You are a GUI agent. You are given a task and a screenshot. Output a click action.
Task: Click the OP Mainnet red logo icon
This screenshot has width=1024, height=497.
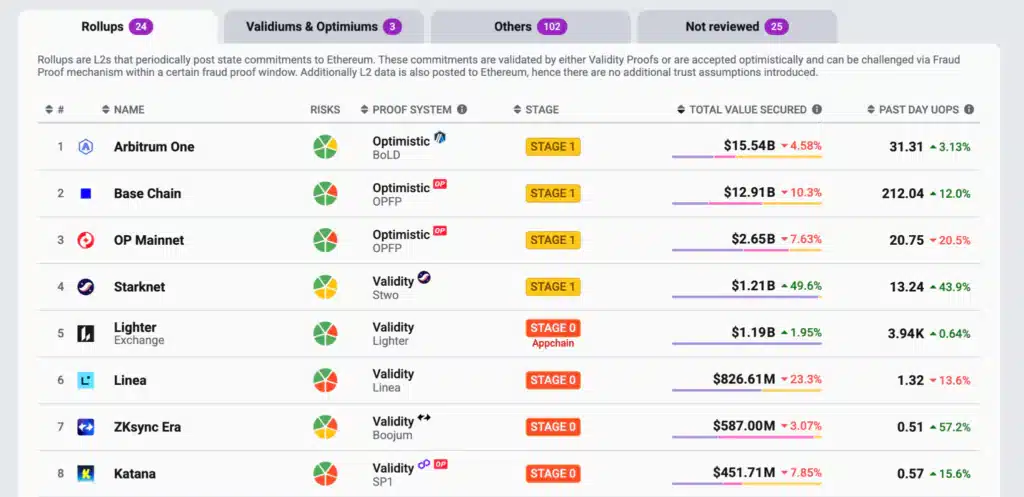point(86,240)
